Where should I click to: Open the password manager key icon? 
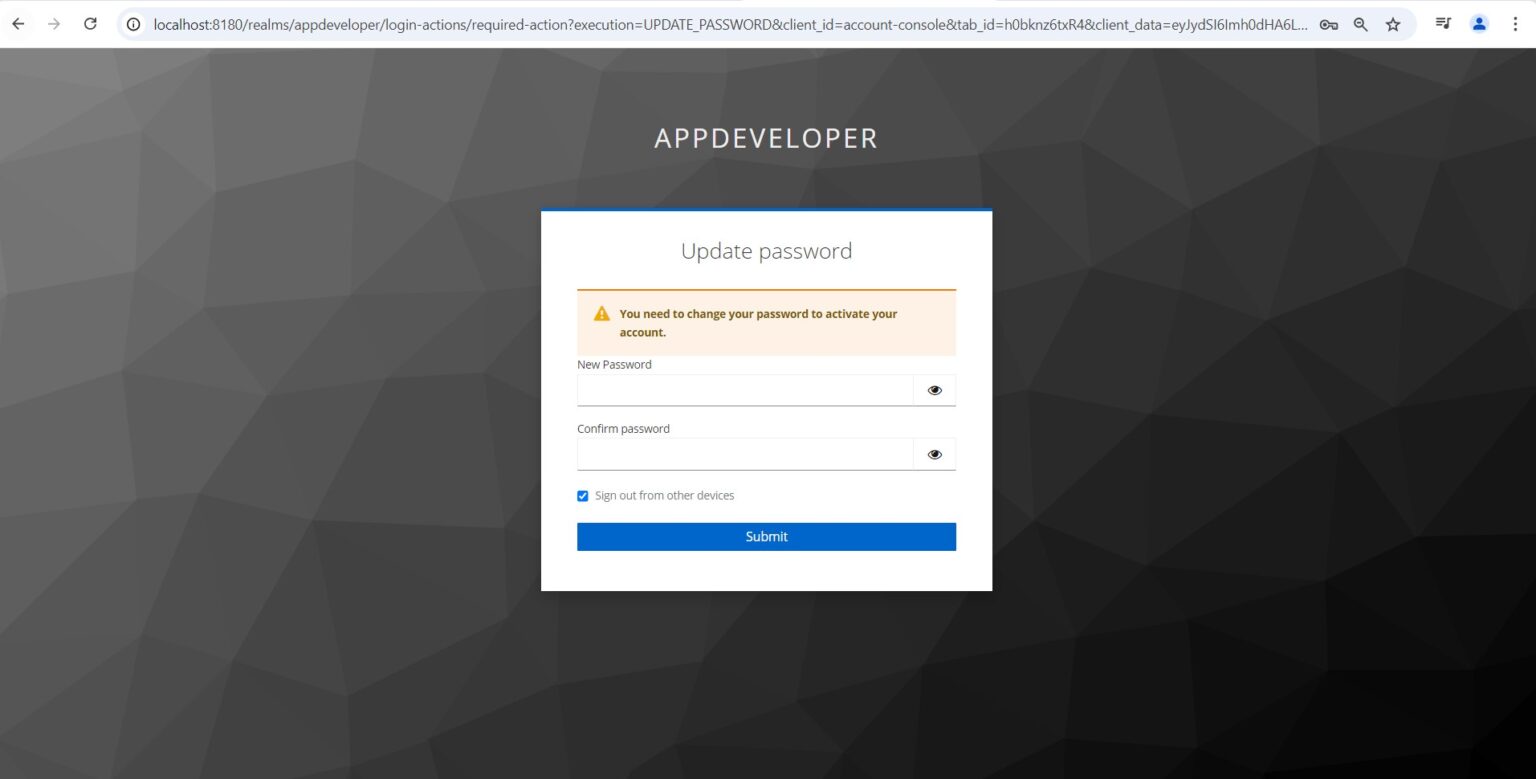pyautogui.click(x=1328, y=23)
